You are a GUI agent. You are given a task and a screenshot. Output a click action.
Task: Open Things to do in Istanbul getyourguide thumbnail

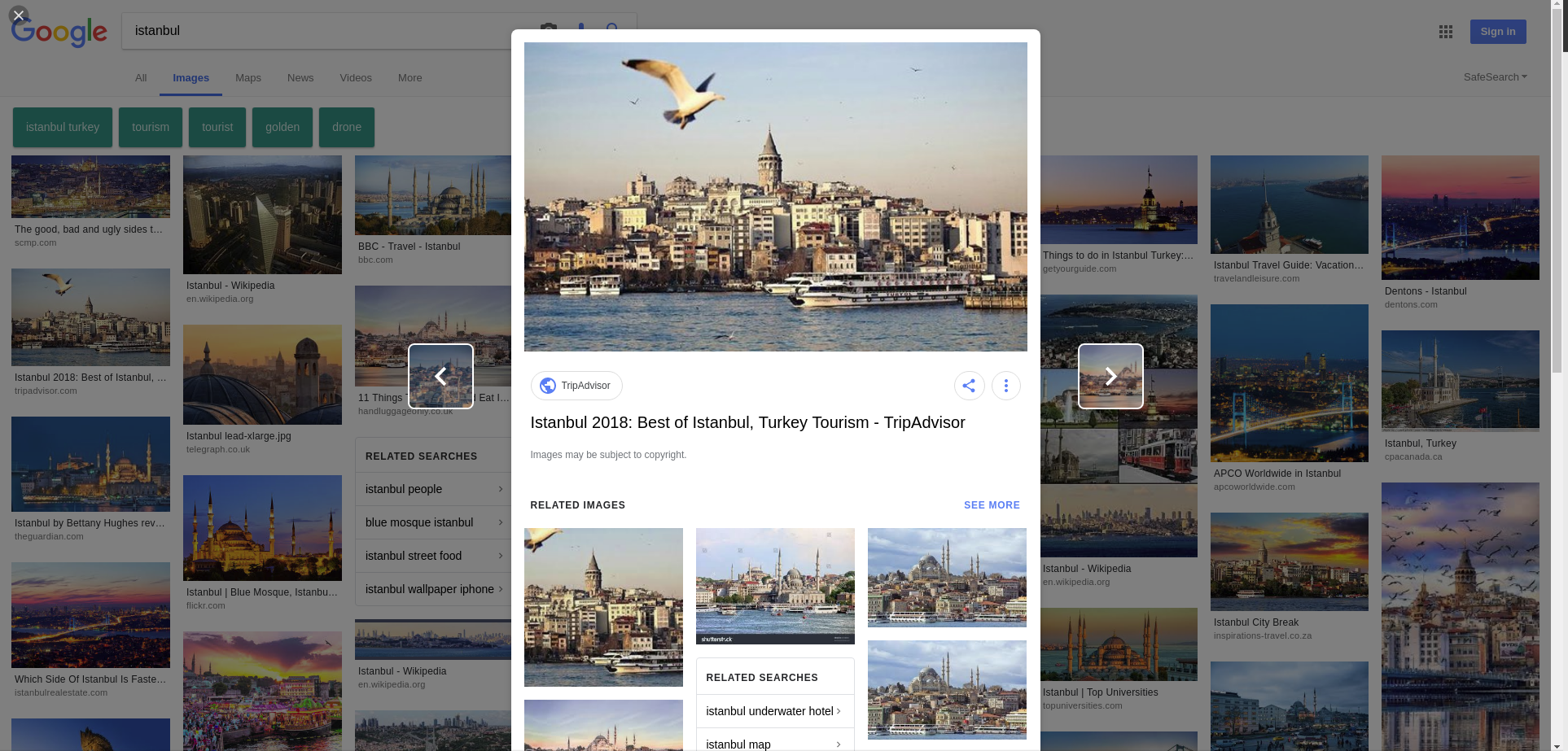(x=1119, y=200)
